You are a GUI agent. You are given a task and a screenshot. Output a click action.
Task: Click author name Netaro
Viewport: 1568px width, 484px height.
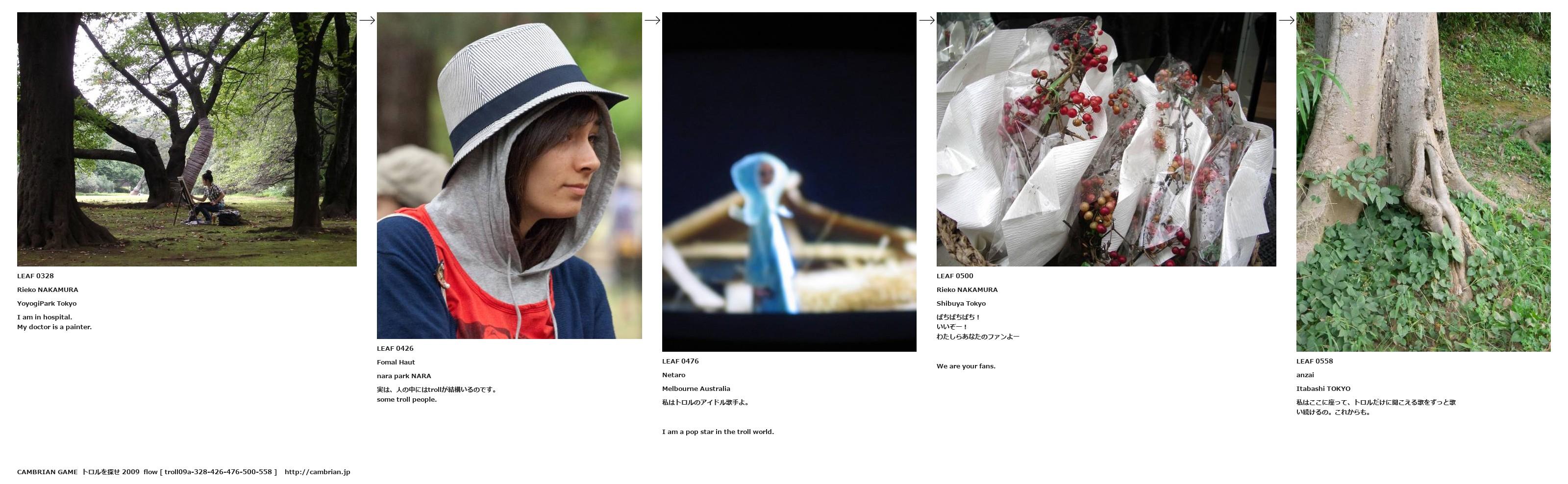click(x=674, y=375)
